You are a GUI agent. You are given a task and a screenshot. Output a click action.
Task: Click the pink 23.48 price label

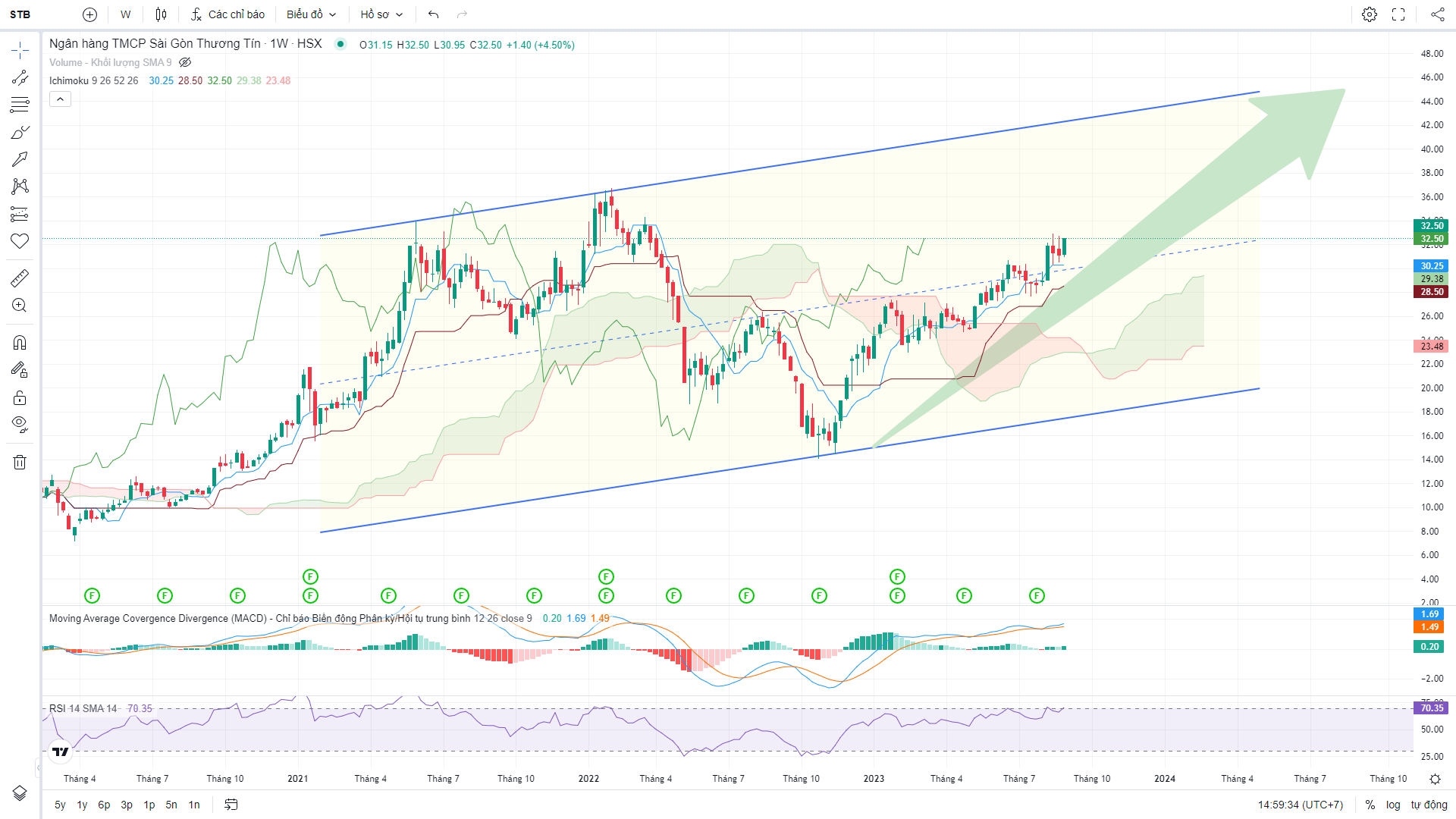(x=1432, y=346)
